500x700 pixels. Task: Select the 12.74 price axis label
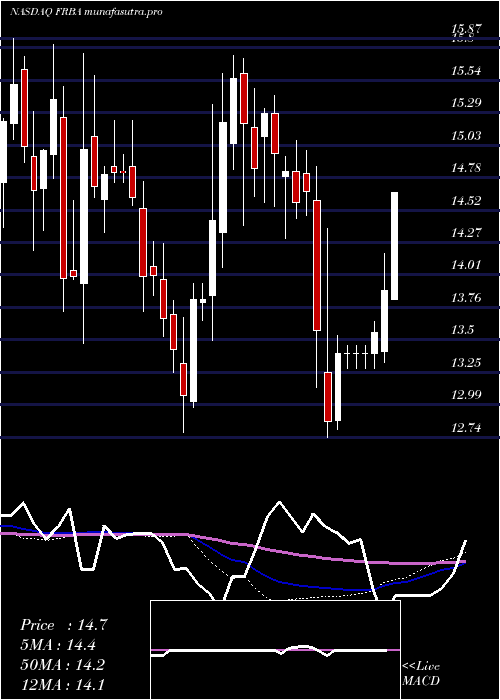tap(466, 428)
